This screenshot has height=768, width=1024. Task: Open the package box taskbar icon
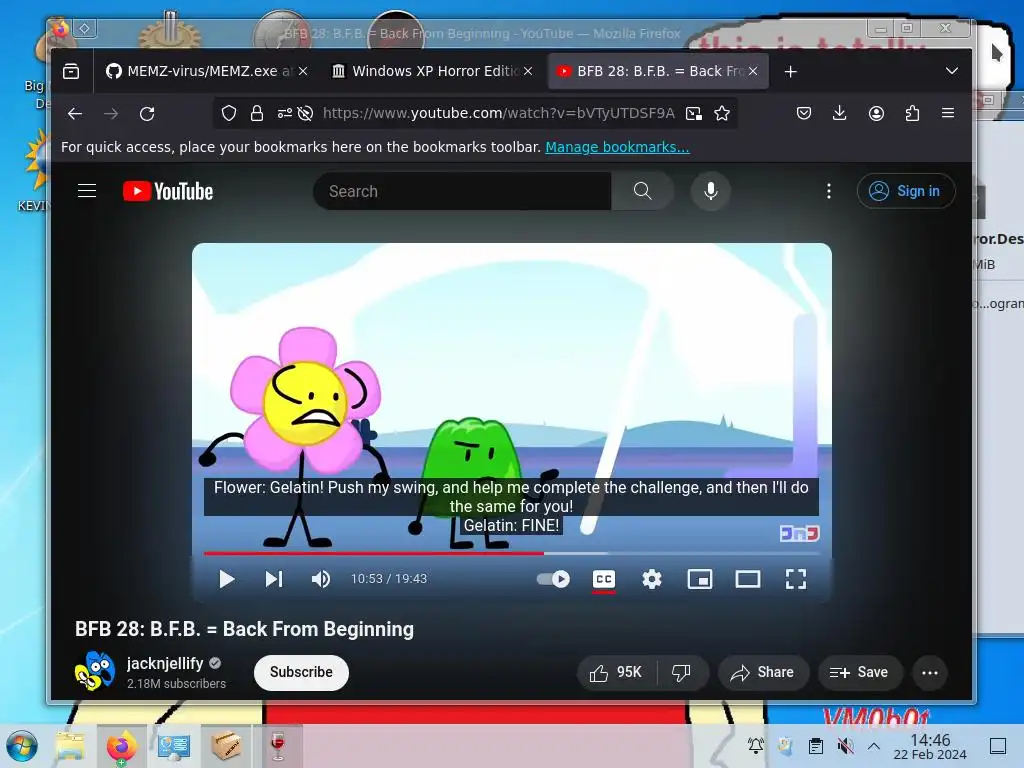click(226, 746)
